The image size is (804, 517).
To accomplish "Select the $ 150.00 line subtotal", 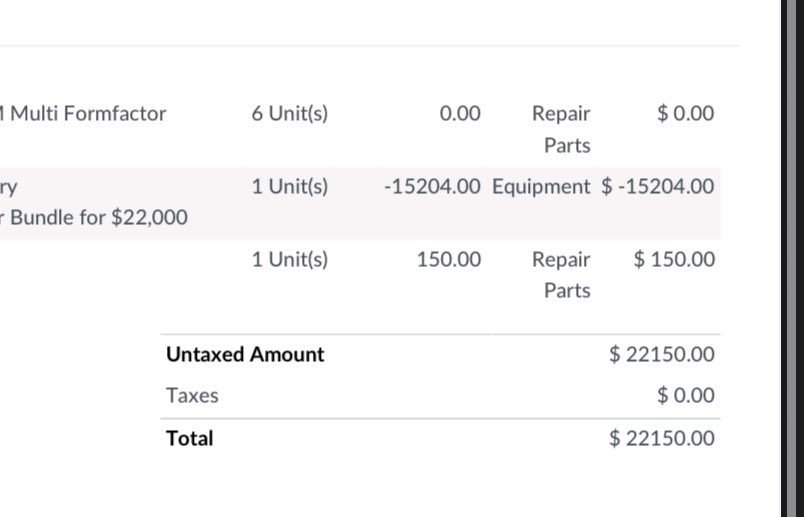I will (674, 260).
